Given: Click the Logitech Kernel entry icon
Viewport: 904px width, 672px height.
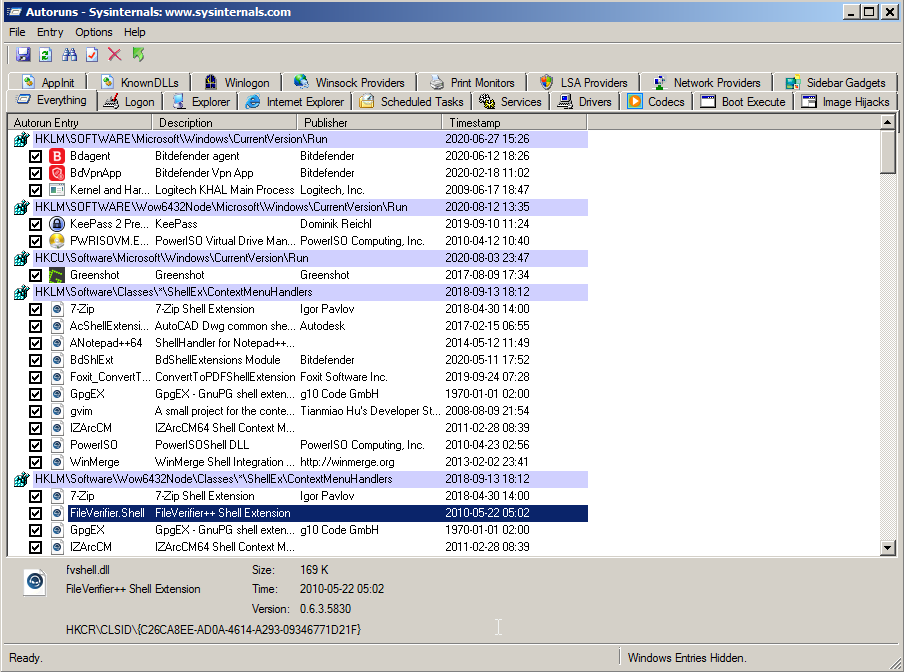Looking at the screenshot, I should coord(56,190).
